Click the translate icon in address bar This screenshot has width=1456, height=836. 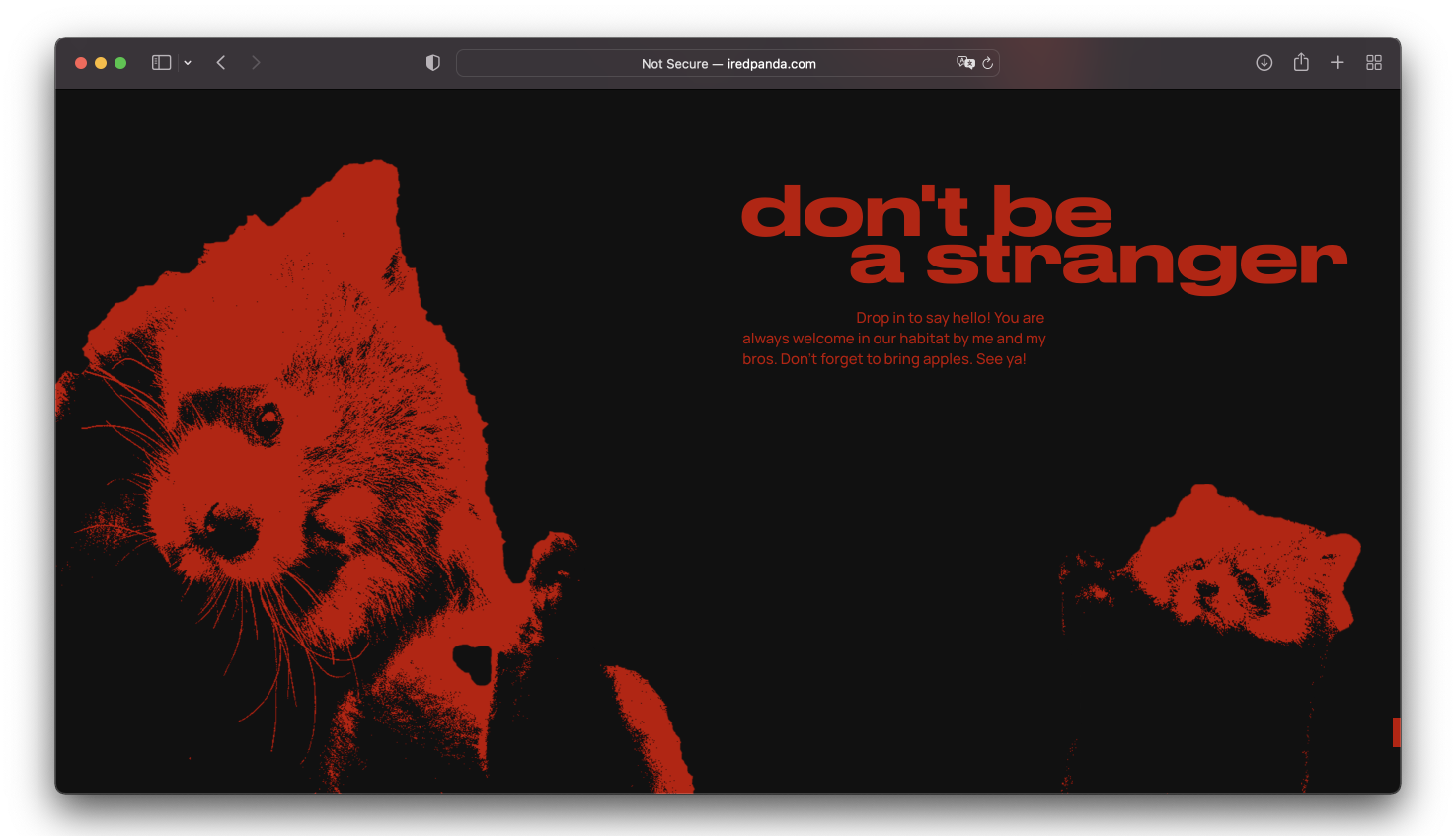(964, 63)
